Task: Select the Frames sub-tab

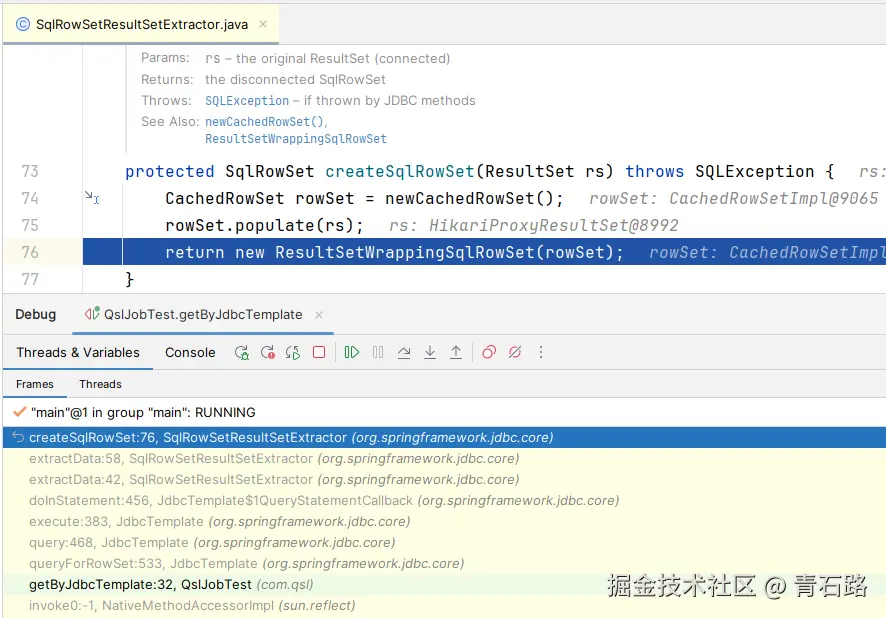Action: click(x=34, y=384)
